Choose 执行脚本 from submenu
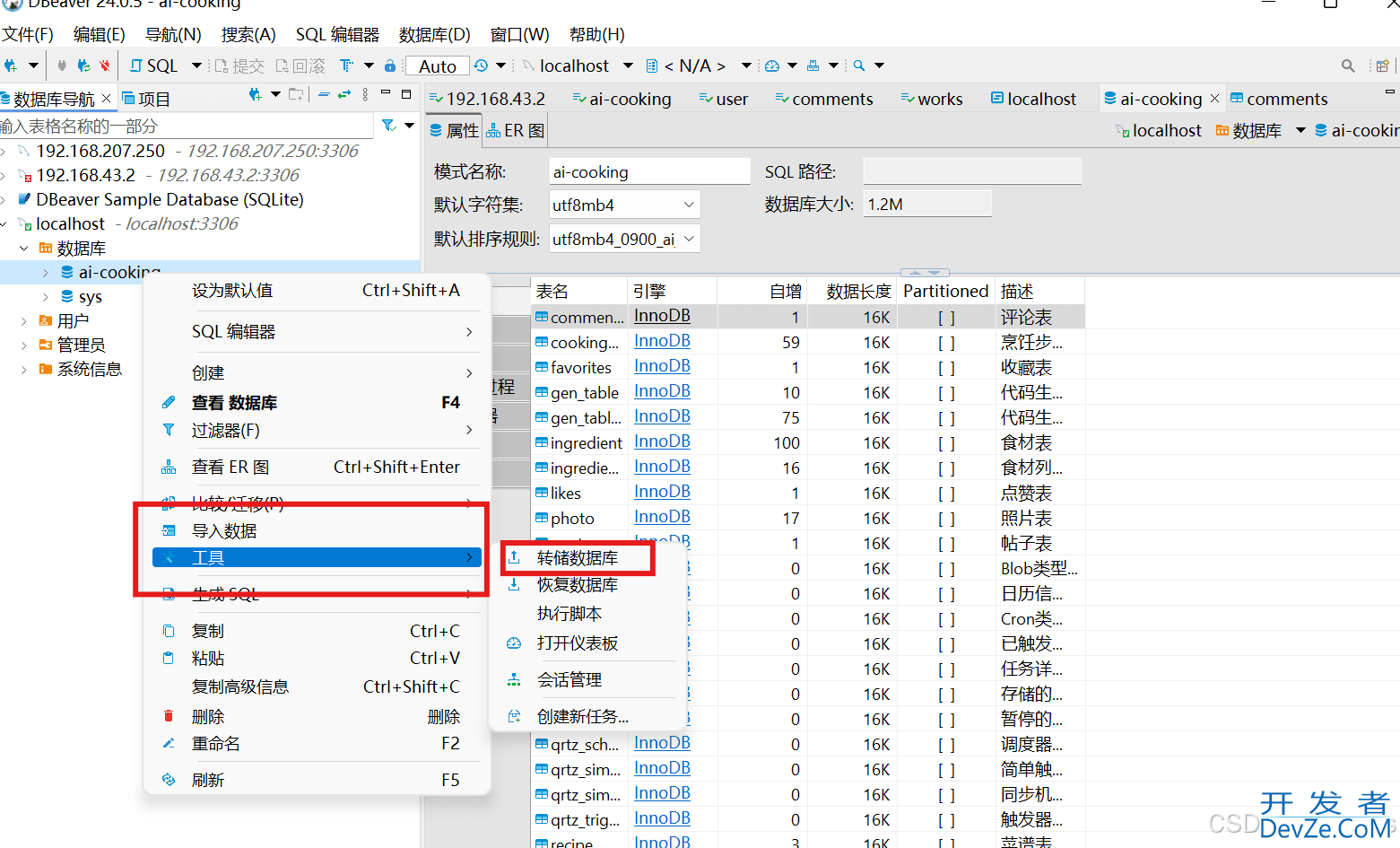The image size is (1400, 848). (570, 614)
